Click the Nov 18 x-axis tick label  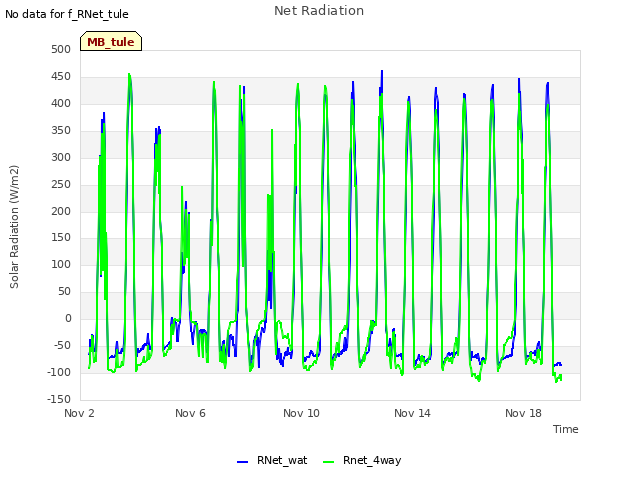pyautogui.click(x=523, y=413)
